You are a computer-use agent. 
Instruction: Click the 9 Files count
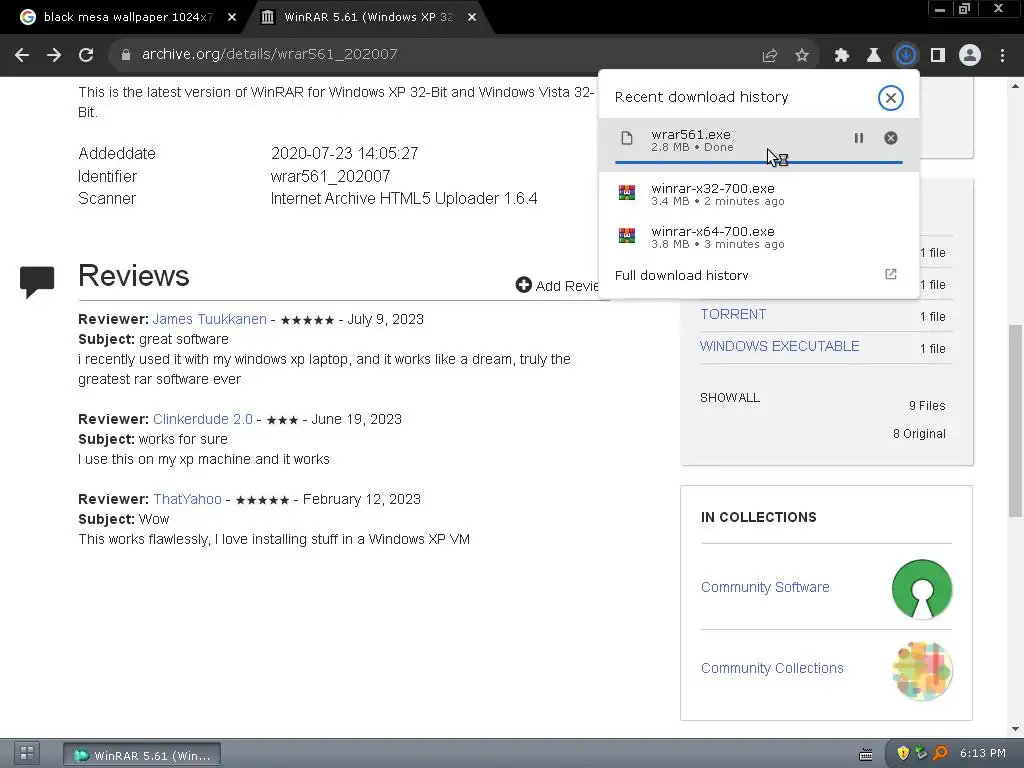click(927, 406)
